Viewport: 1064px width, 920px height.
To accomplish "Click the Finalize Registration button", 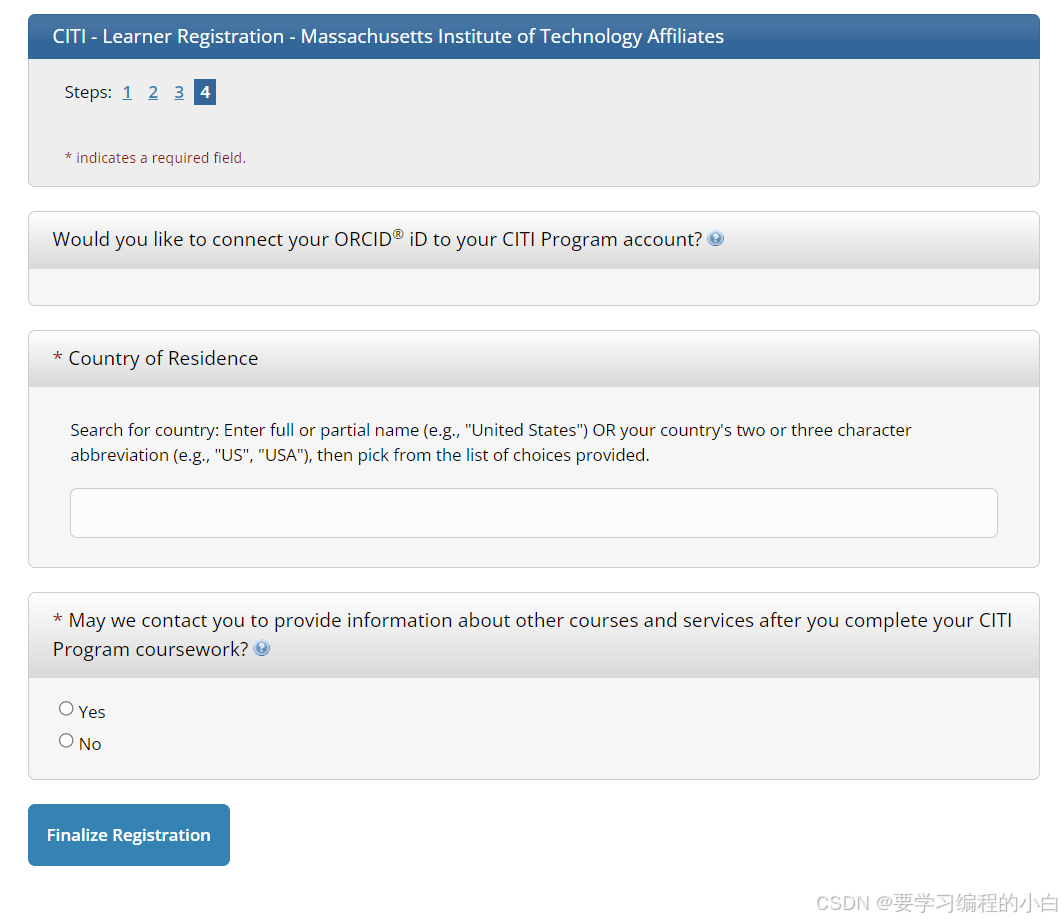I will coord(129,835).
